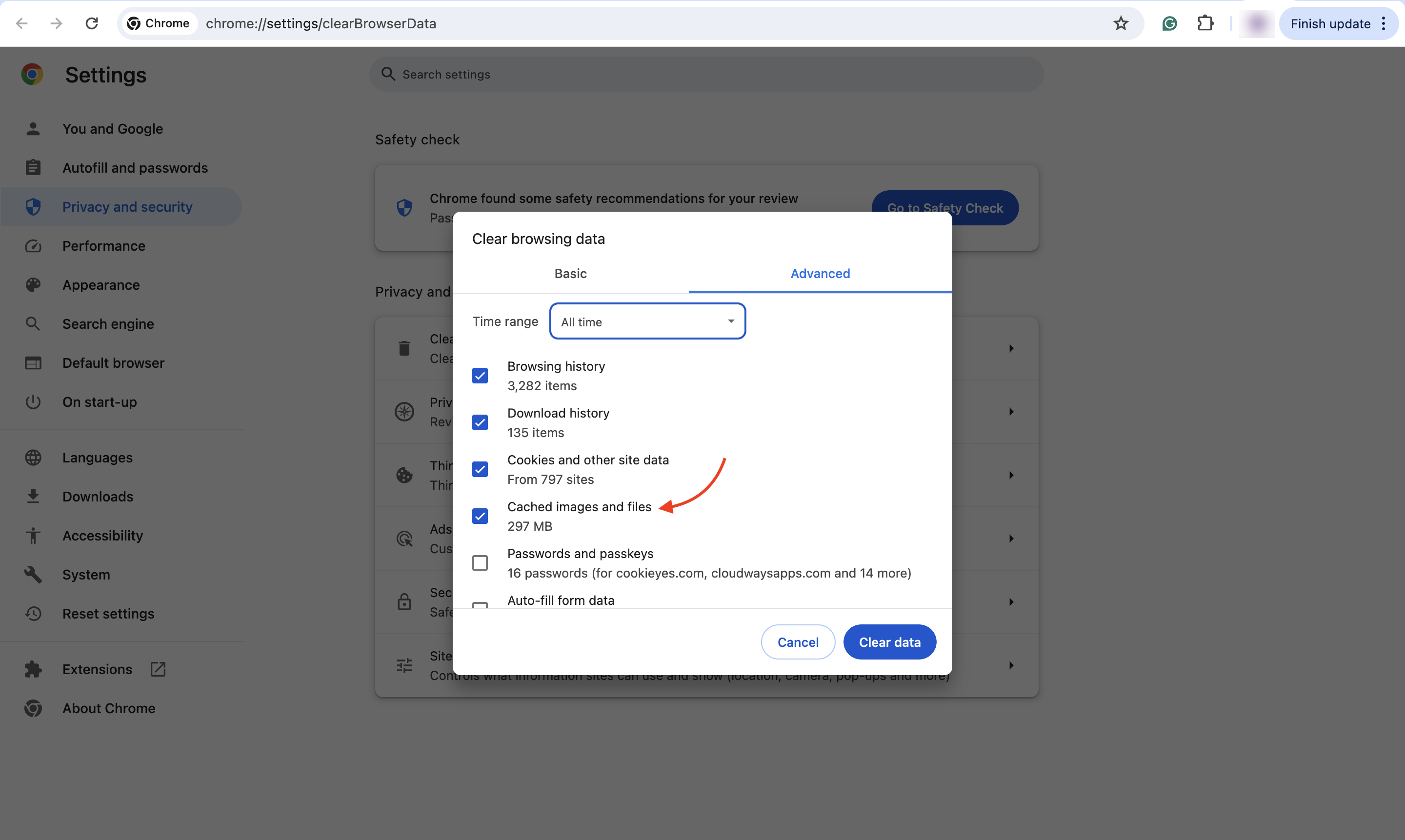Click the Cancel button

[798, 642]
